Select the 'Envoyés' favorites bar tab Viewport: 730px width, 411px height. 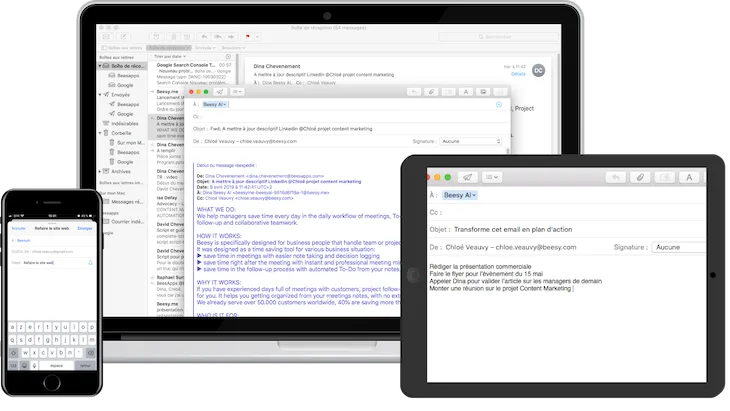click(x=205, y=48)
